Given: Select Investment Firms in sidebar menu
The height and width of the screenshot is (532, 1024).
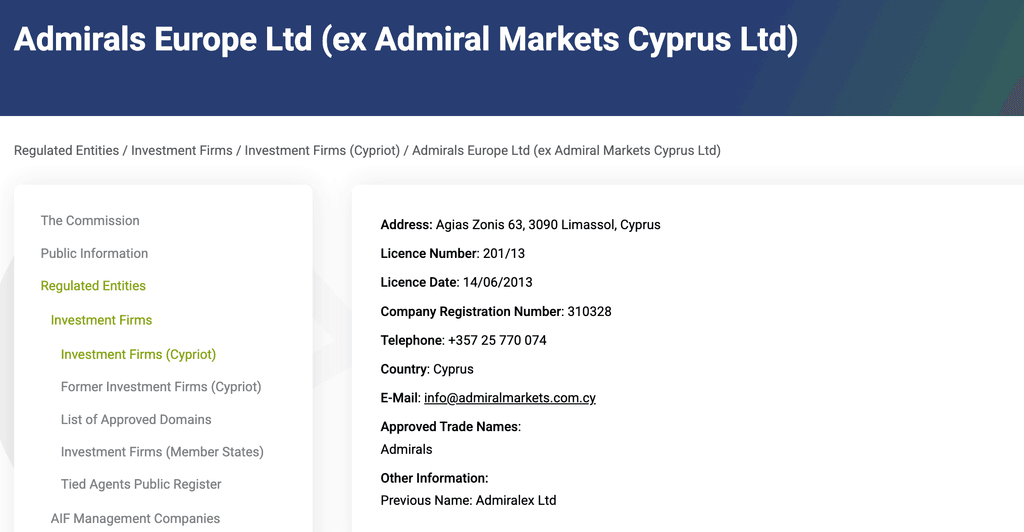Looking at the screenshot, I should coord(101,321).
